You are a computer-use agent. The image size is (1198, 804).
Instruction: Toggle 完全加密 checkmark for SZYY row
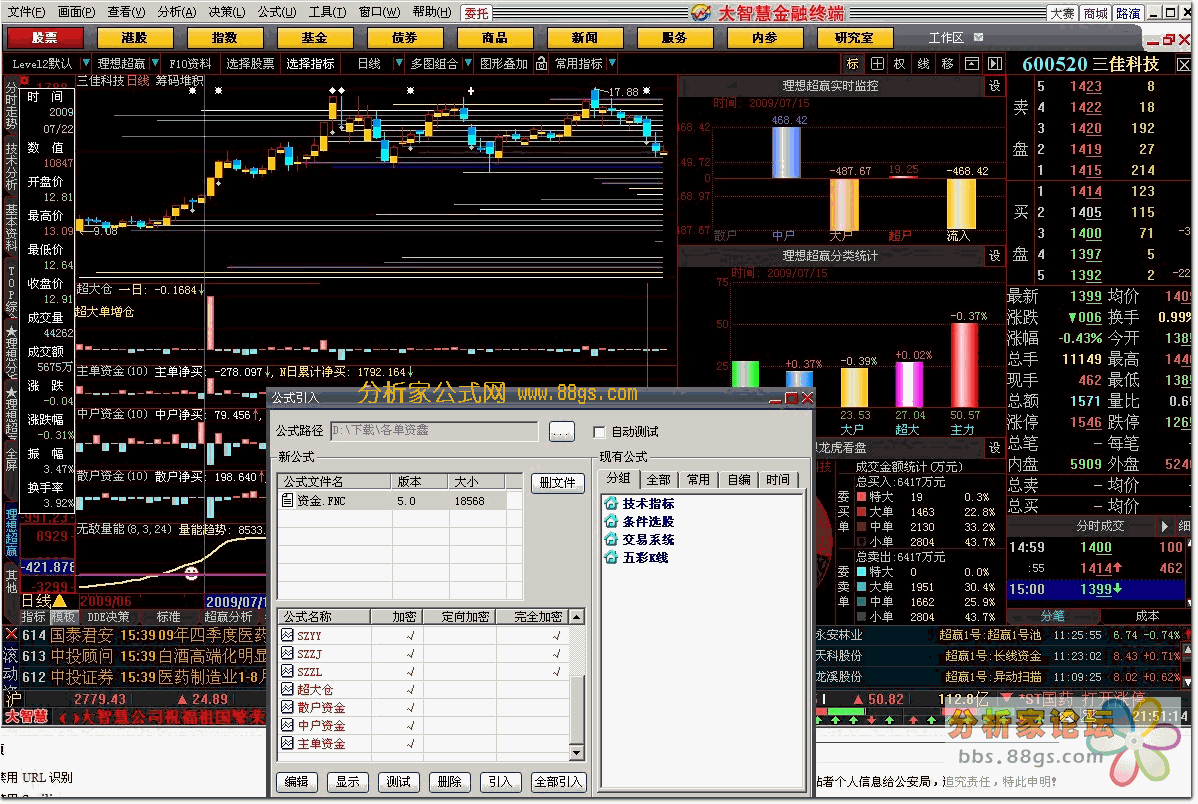(556, 636)
